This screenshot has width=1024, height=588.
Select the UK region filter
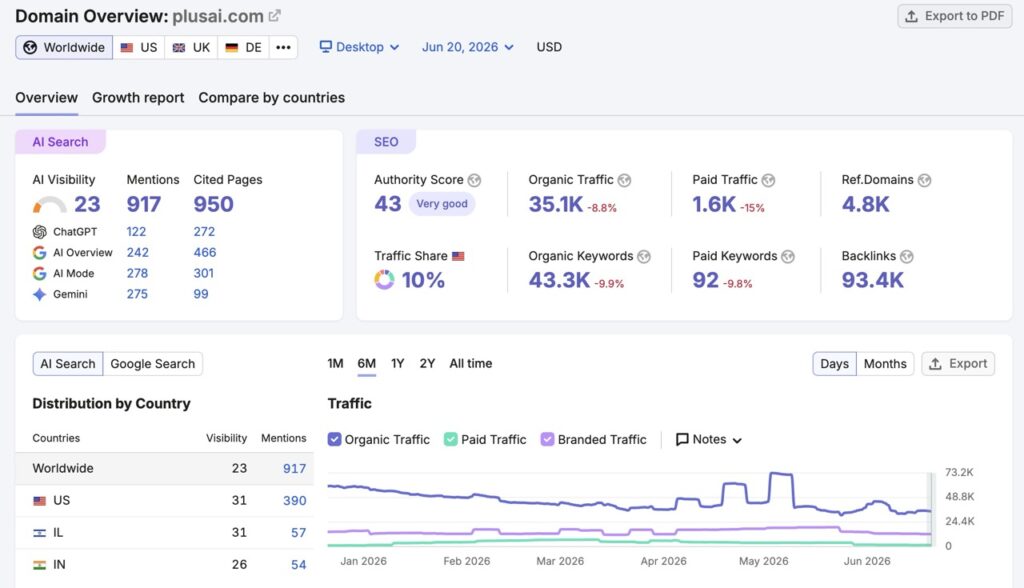[x=191, y=47]
